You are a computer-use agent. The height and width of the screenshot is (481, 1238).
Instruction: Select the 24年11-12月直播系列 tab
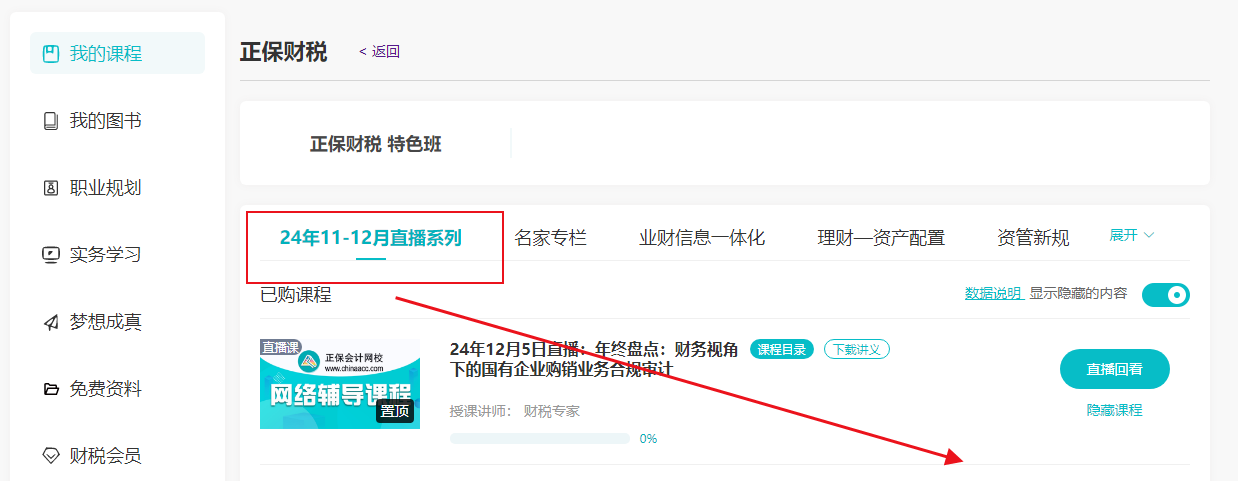(x=371, y=238)
